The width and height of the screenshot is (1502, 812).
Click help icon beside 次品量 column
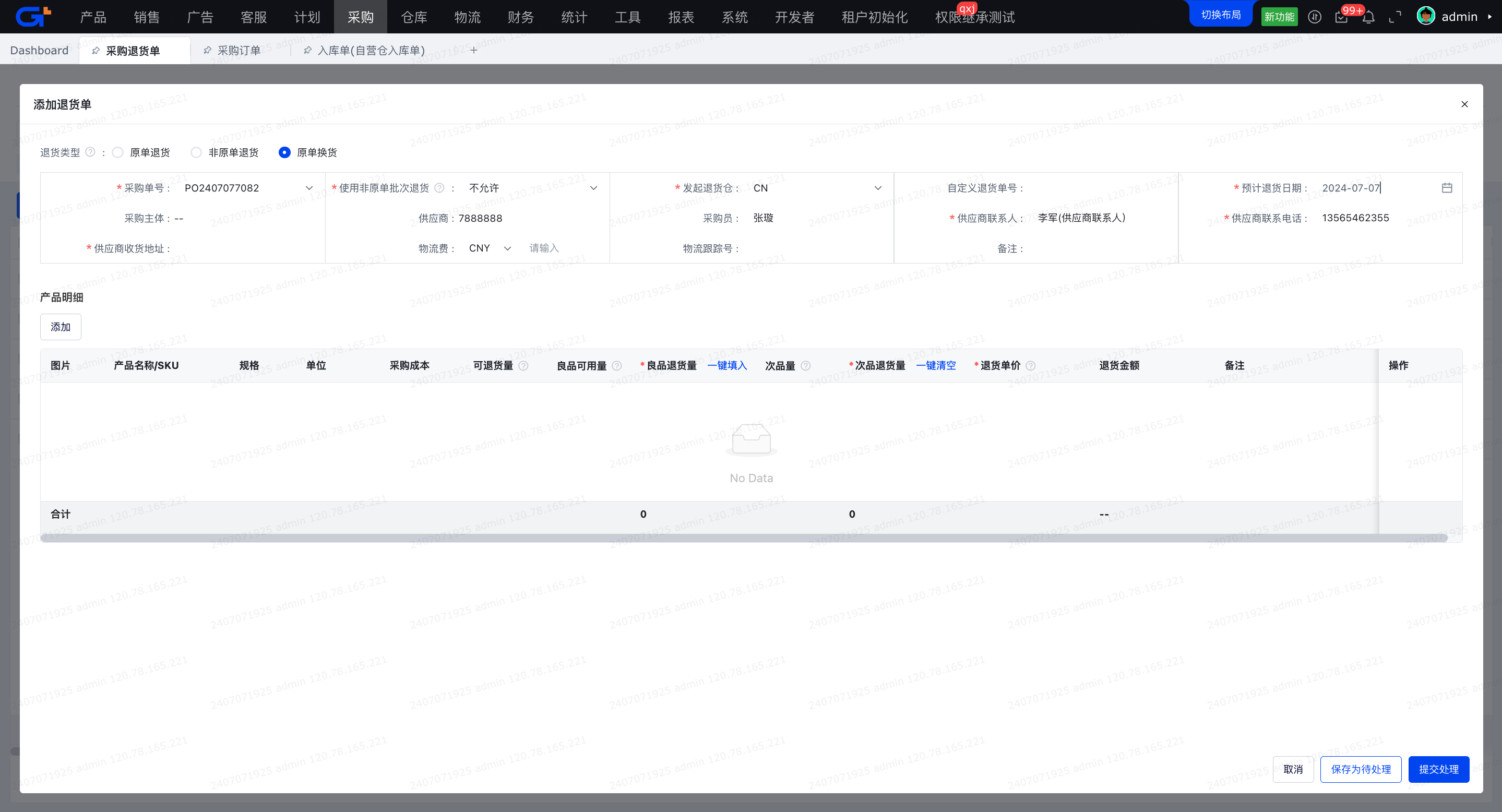(806, 365)
